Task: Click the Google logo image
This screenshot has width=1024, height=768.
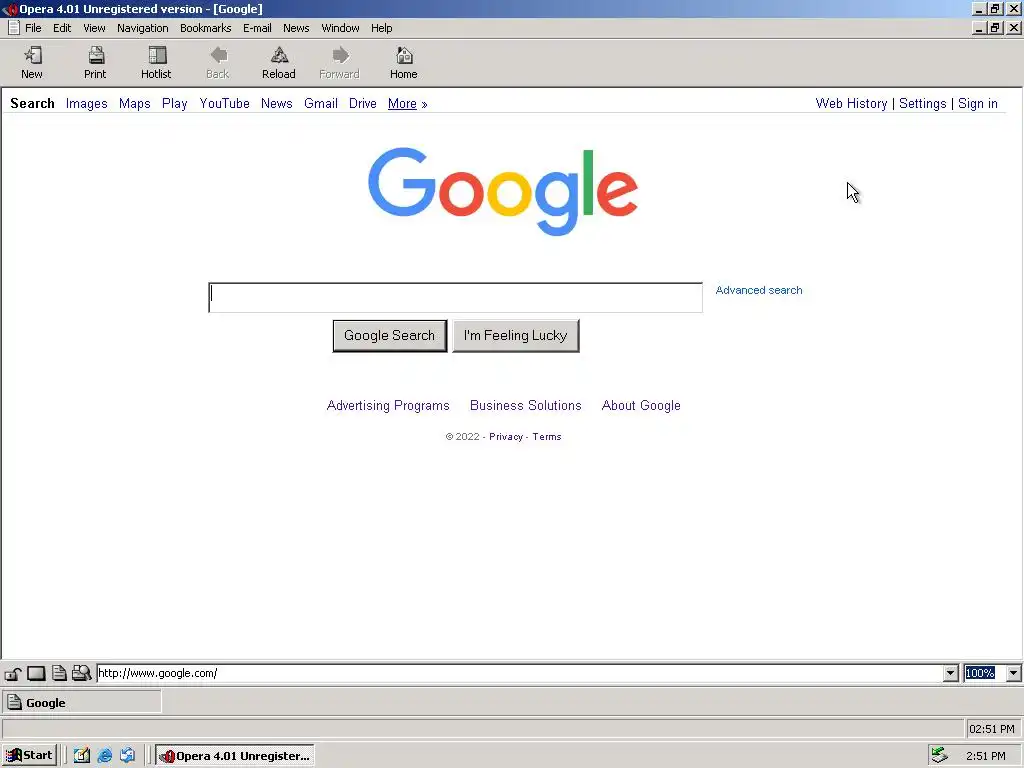Action: (503, 191)
